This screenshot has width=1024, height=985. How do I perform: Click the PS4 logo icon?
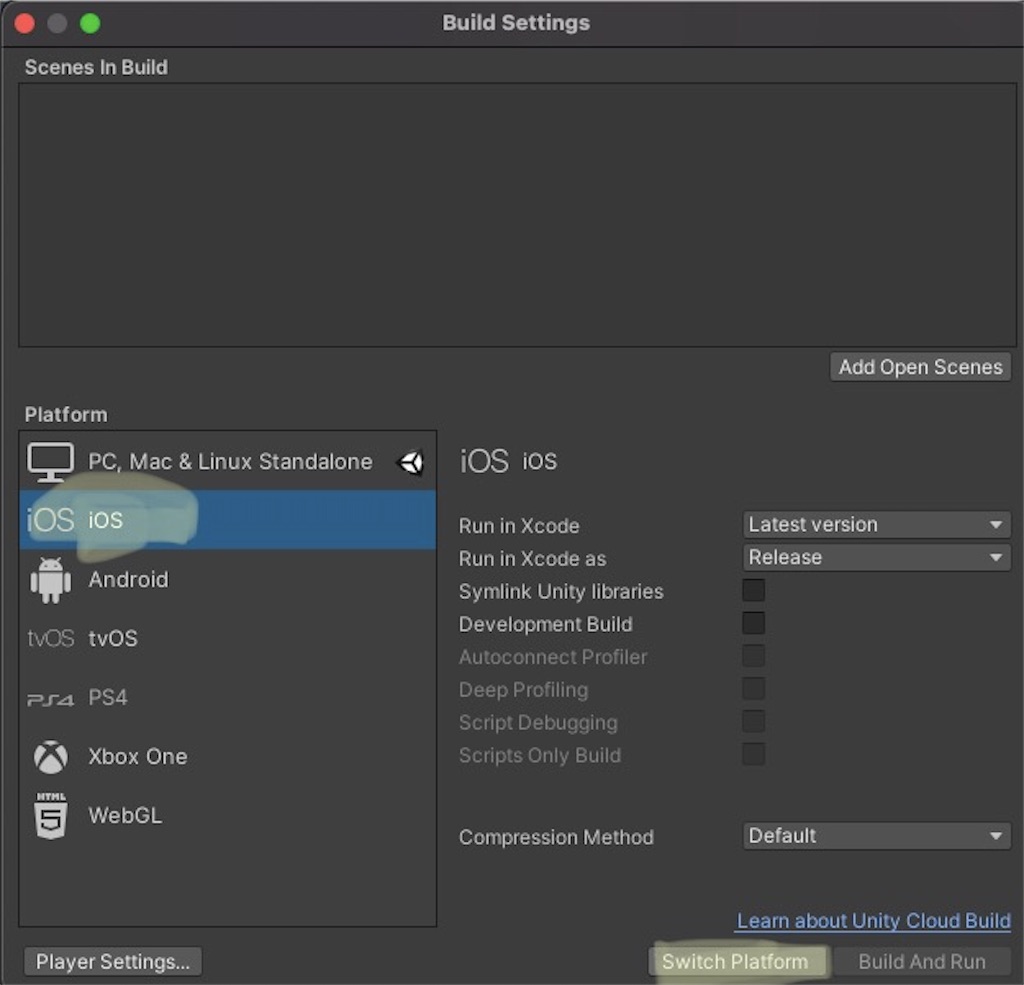pos(50,700)
